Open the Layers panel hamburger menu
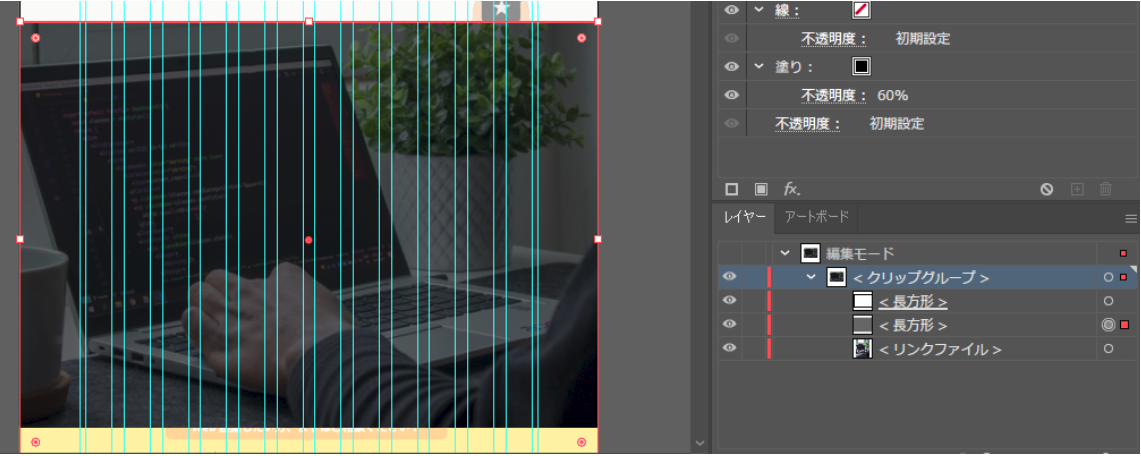 click(1131, 218)
